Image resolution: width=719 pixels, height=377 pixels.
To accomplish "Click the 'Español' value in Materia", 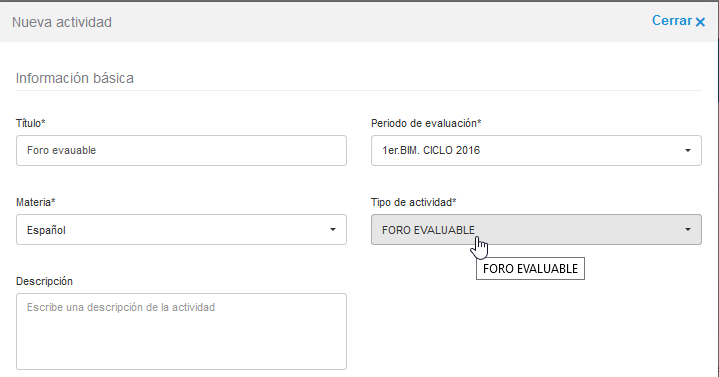I will point(46,230).
